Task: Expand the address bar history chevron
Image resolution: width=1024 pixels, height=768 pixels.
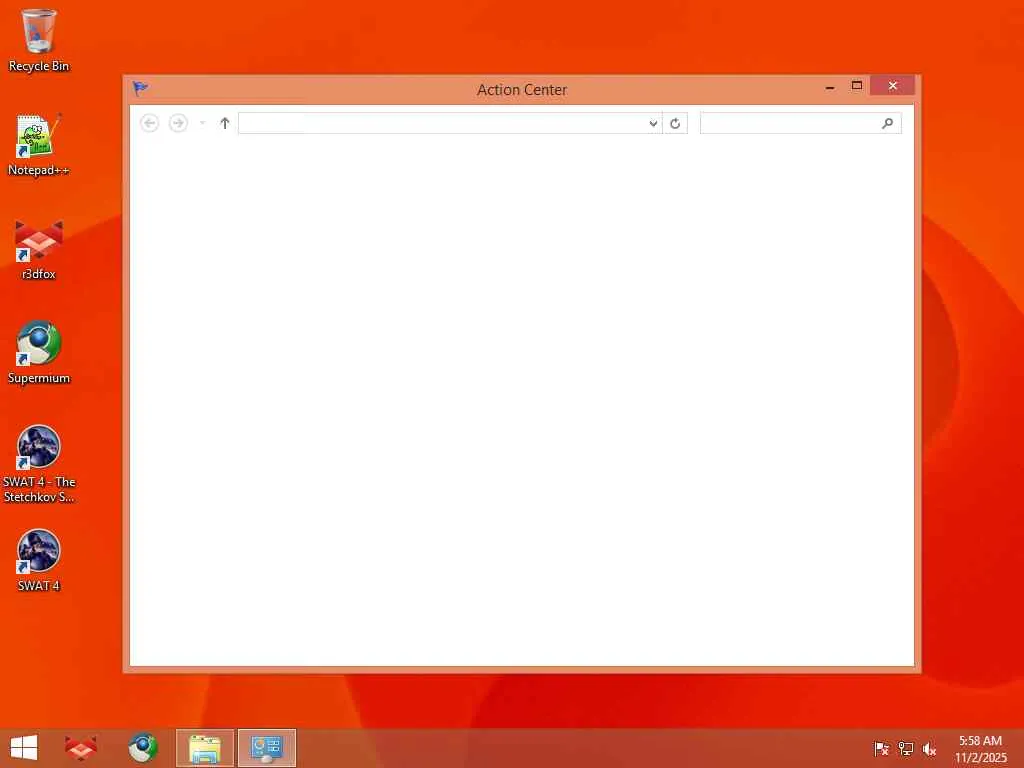Action: (653, 123)
